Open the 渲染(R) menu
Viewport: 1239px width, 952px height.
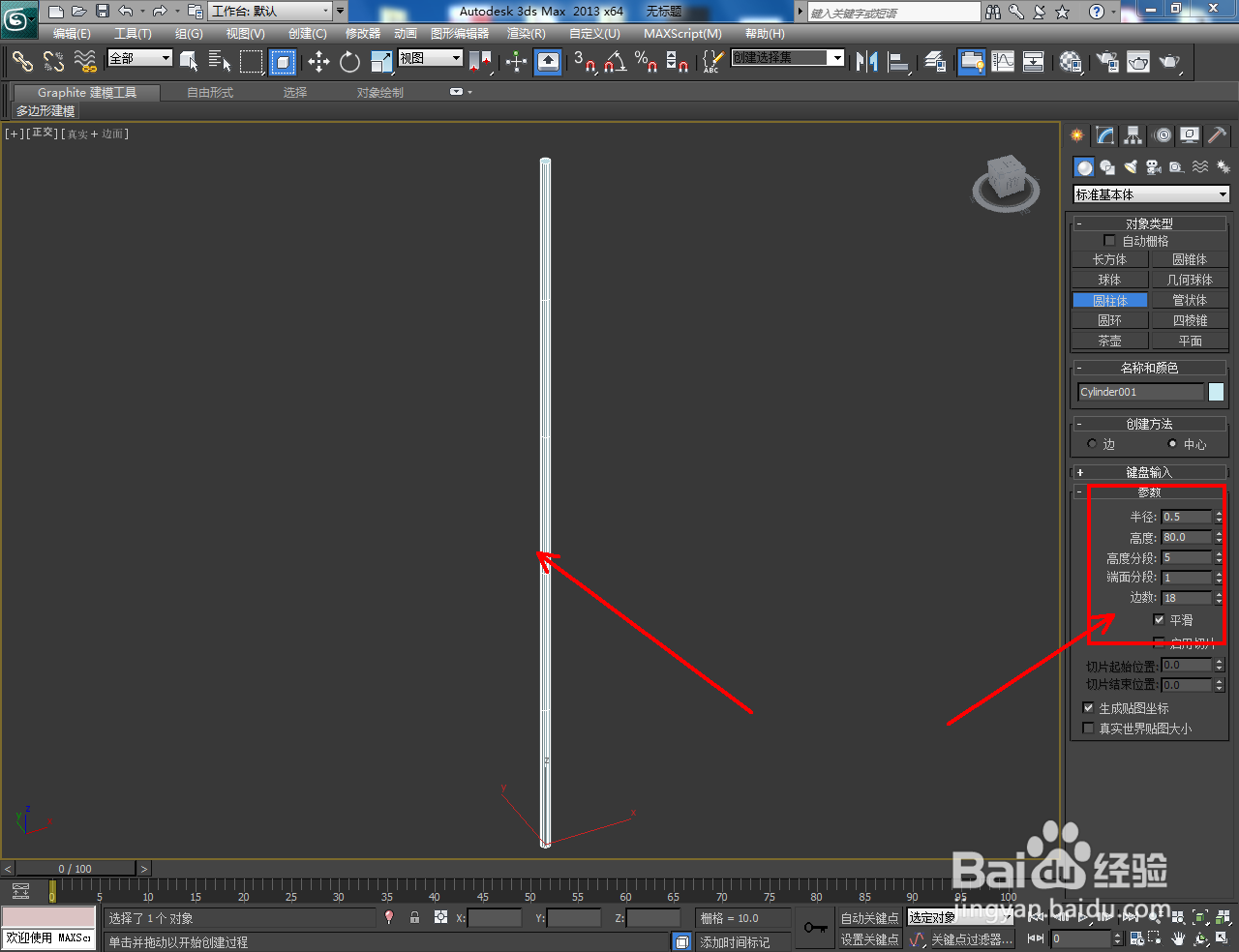(x=525, y=34)
